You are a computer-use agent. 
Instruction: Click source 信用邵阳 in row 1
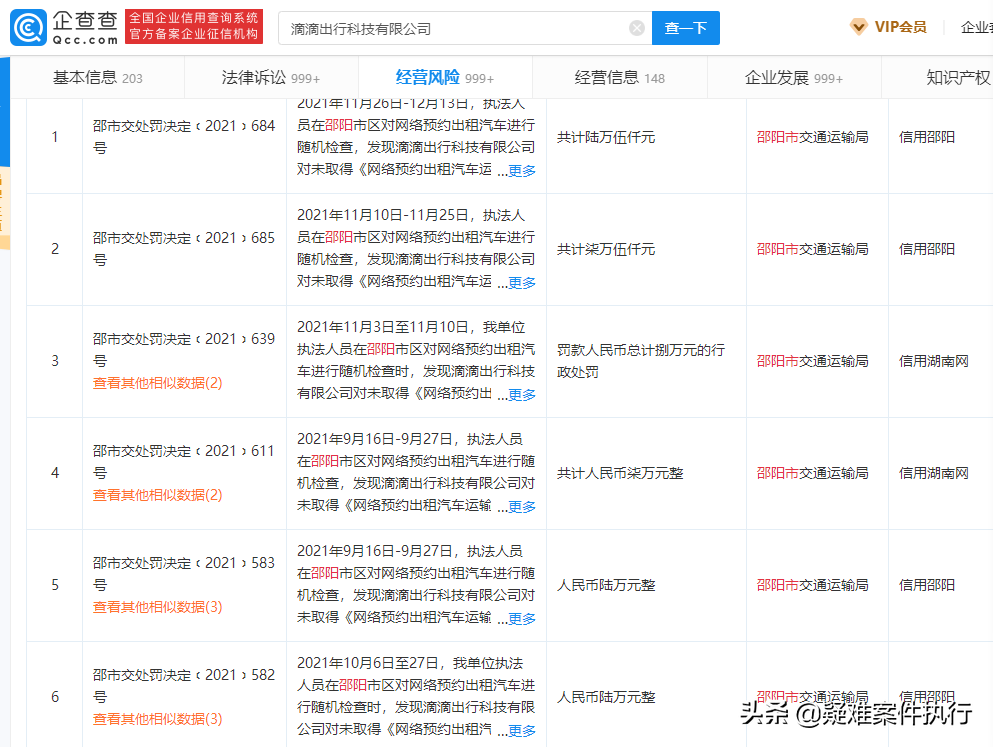927,137
